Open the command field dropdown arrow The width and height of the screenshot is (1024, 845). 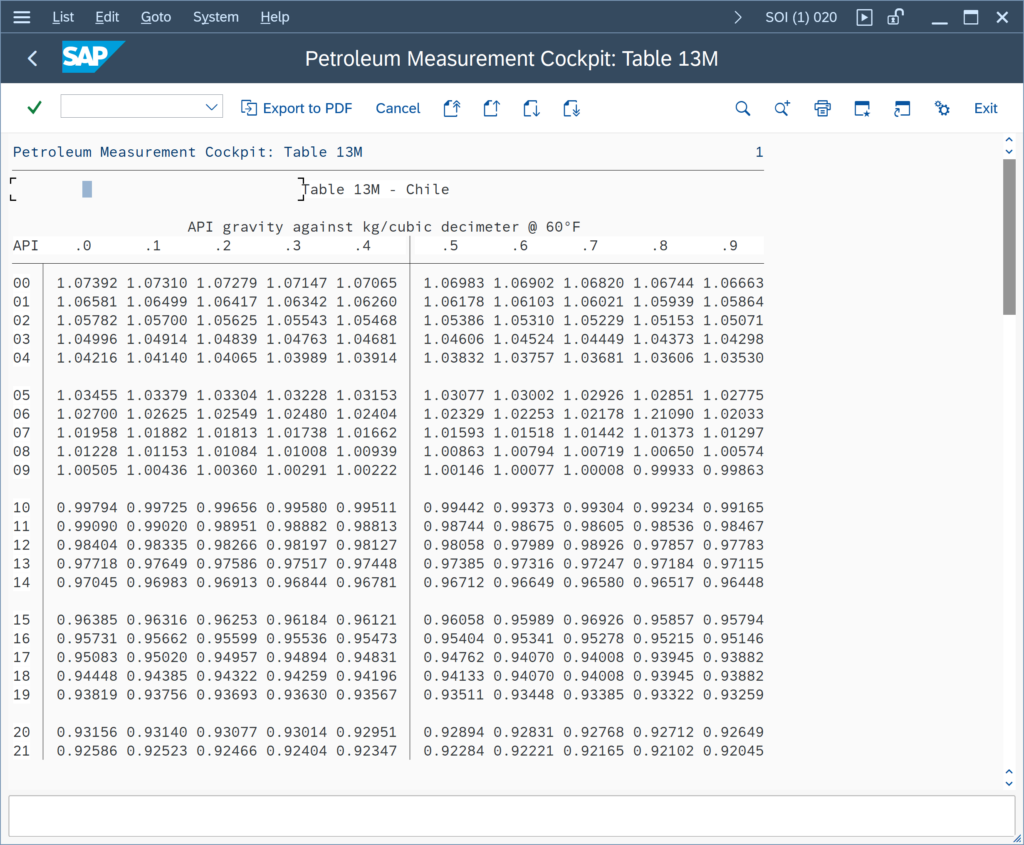(x=211, y=107)
